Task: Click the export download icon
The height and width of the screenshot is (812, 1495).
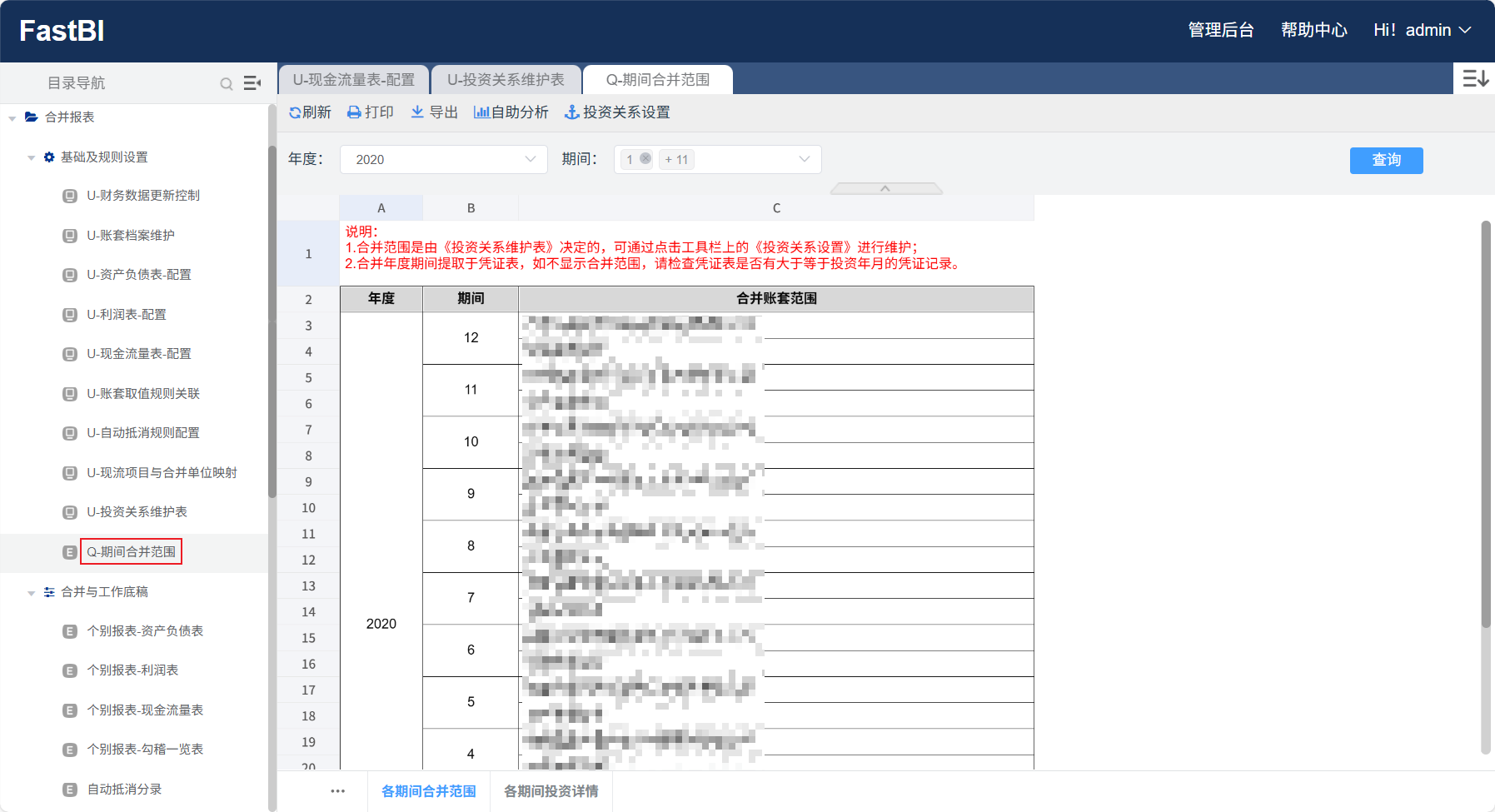Action: coord(417,112)
